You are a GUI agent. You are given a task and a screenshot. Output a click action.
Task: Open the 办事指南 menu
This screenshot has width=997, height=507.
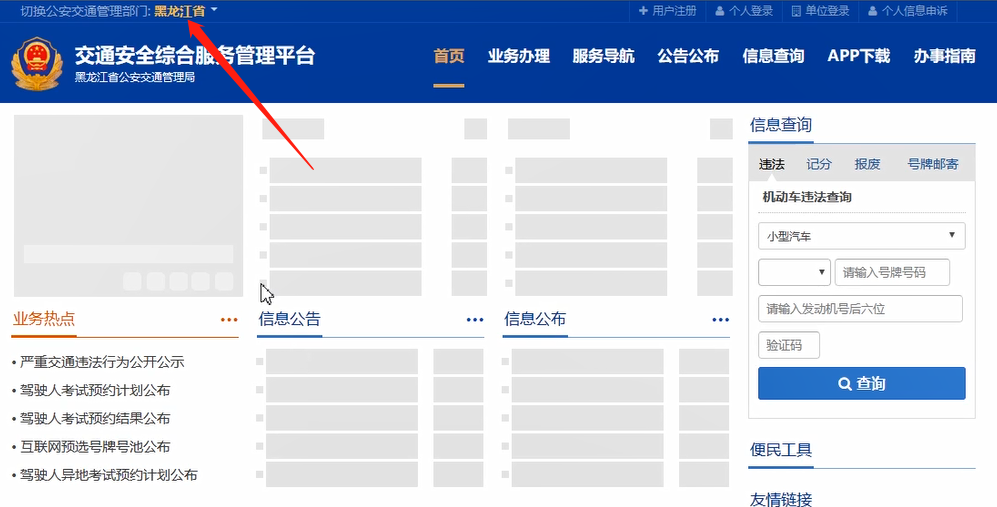pyautogui.click(x=944, y=56)
